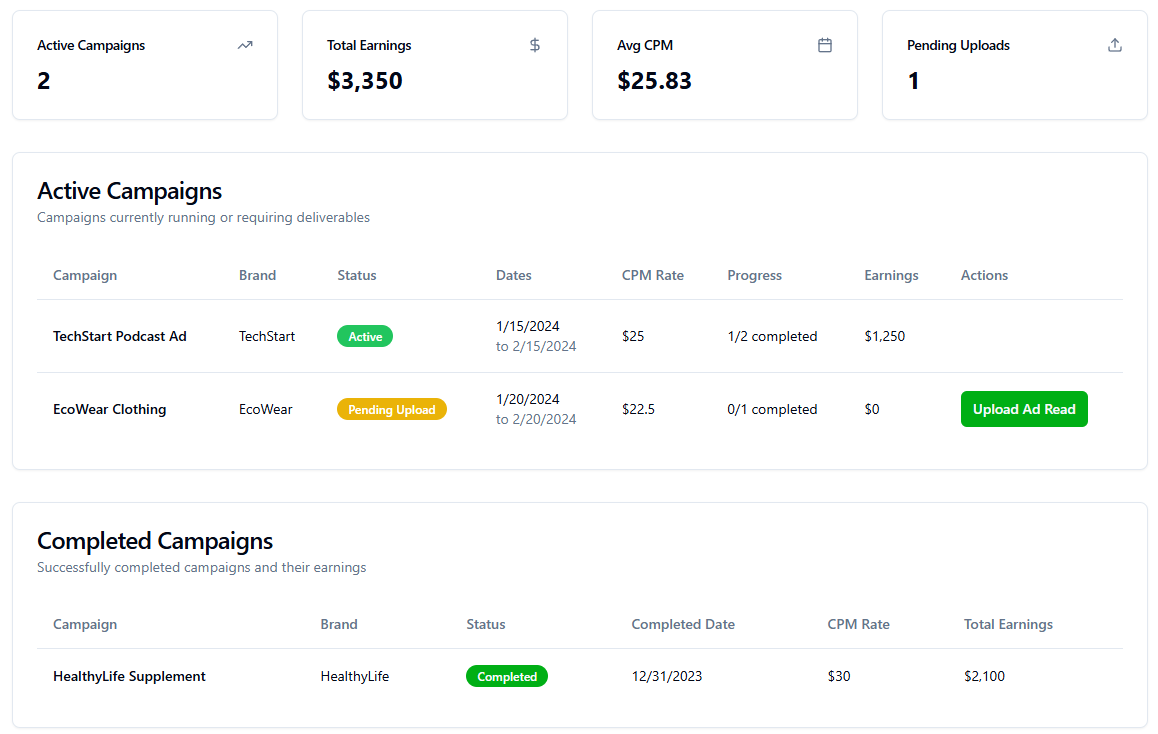1158x734 pixels.
Task: Click the Completed badge for HealthyLife Supplement
Action: (x=507, y=676)
